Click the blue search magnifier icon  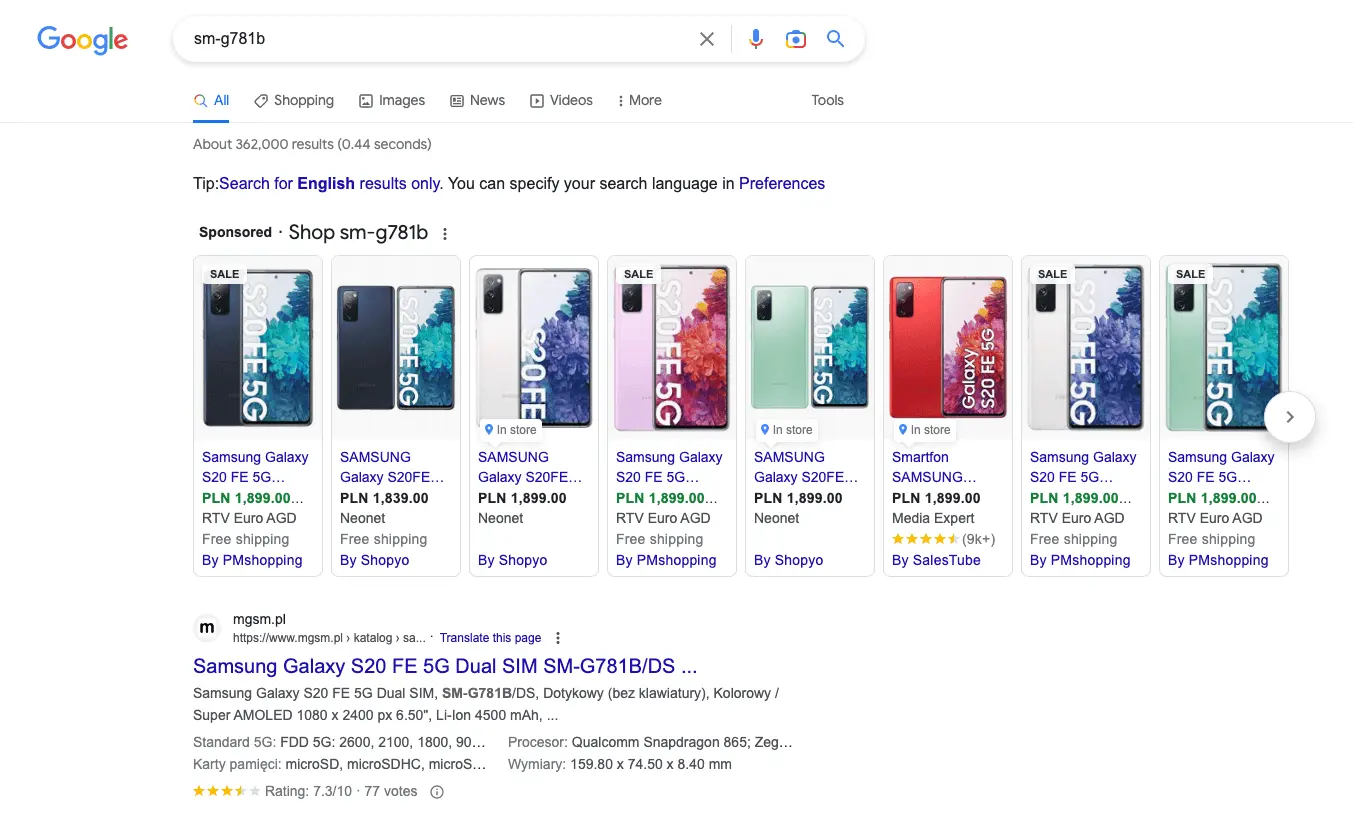835,38
